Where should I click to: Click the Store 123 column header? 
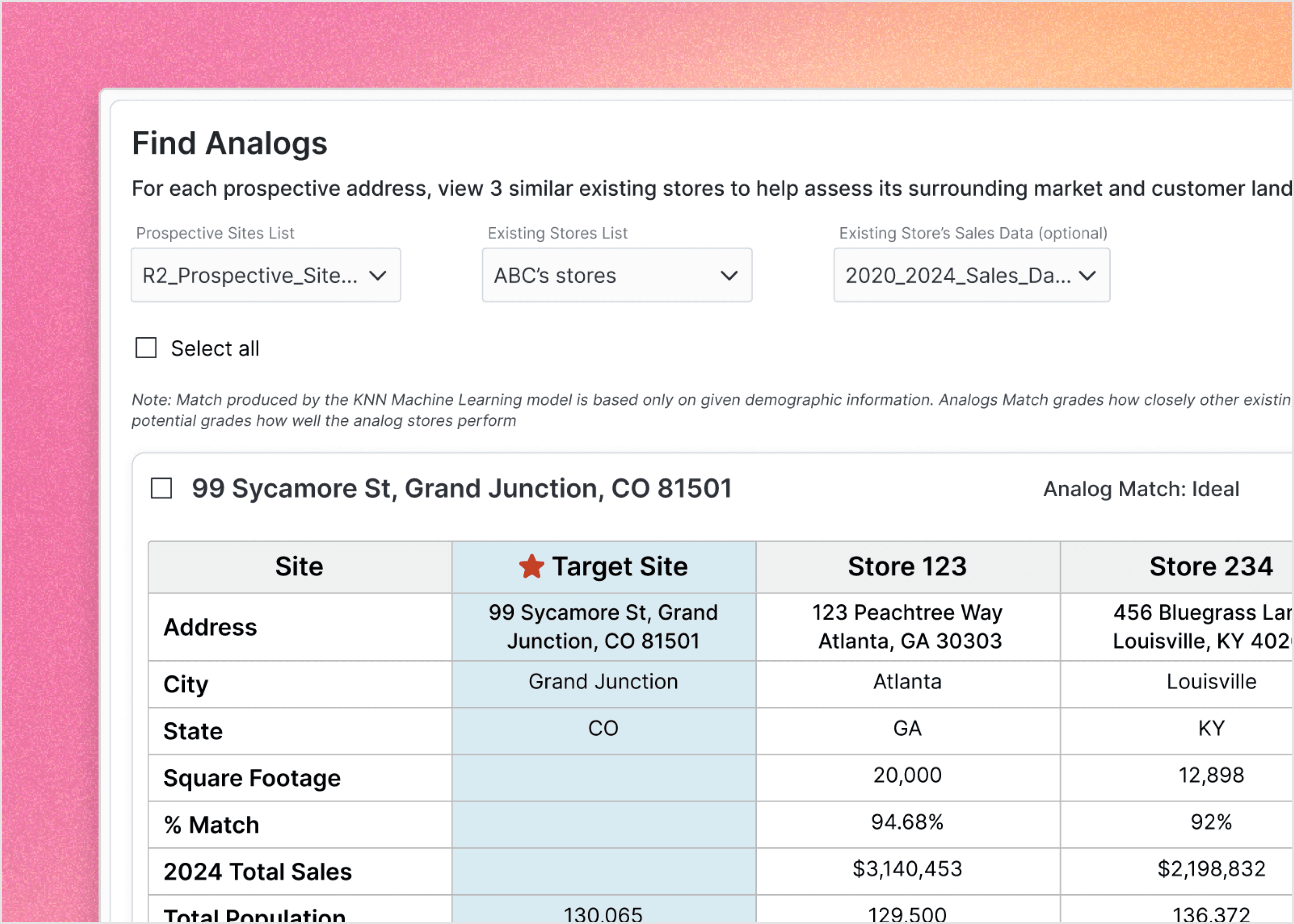(x=907, y=567)
